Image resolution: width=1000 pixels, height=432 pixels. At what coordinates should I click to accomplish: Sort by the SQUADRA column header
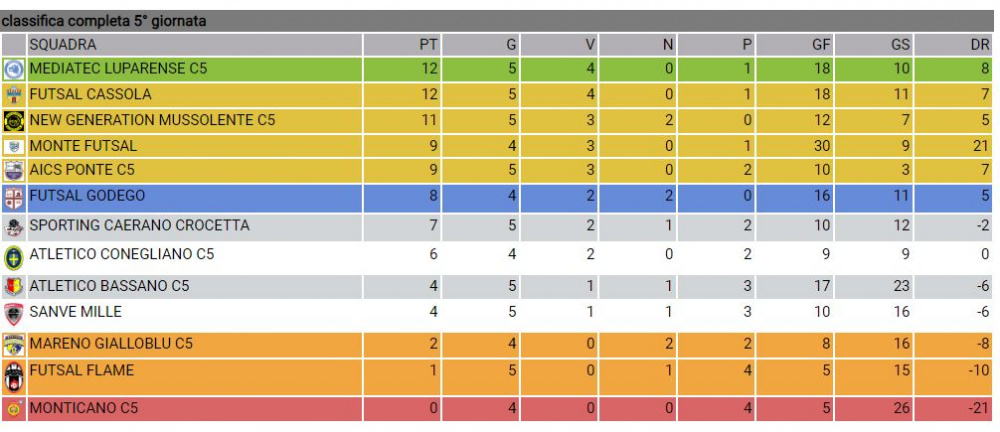[x=63, y=45]
